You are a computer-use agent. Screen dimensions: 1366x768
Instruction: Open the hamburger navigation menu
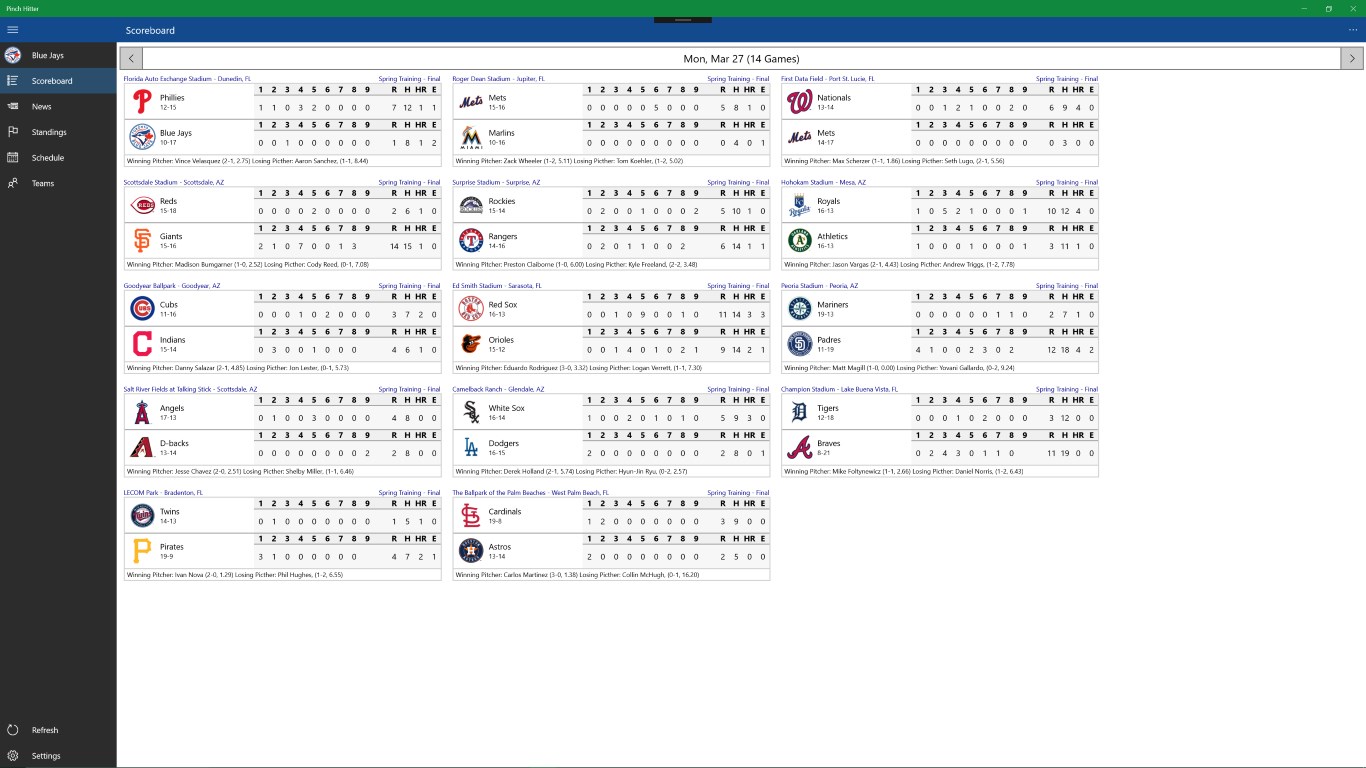(x=13, y=30)
